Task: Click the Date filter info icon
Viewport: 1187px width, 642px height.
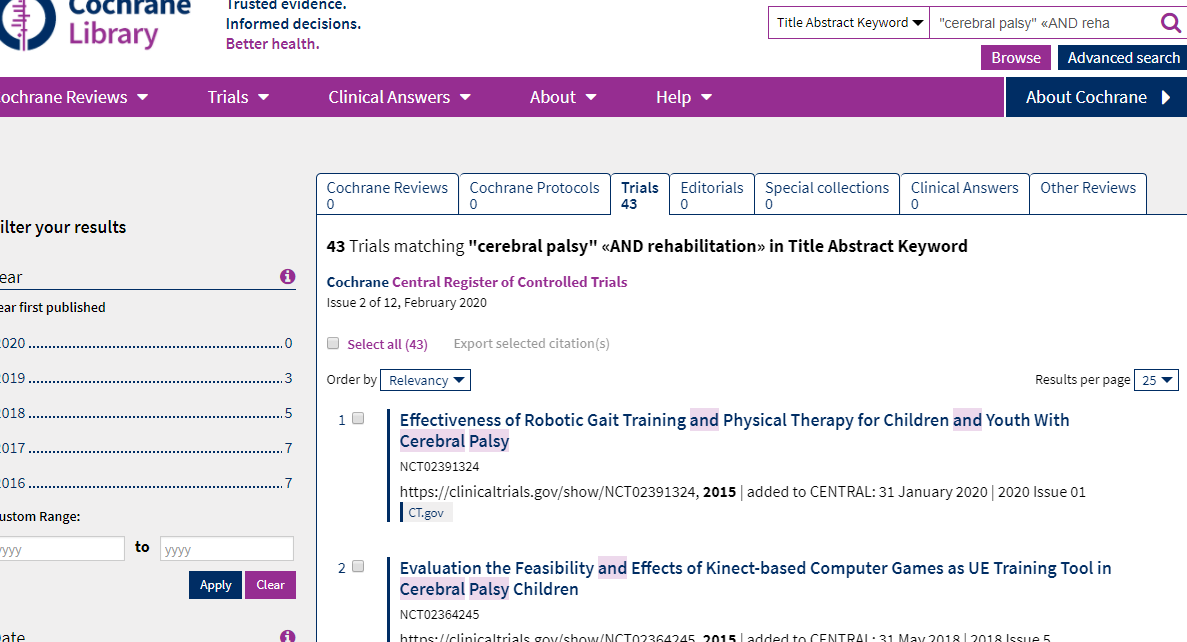Action: click(x=287, y=636)
